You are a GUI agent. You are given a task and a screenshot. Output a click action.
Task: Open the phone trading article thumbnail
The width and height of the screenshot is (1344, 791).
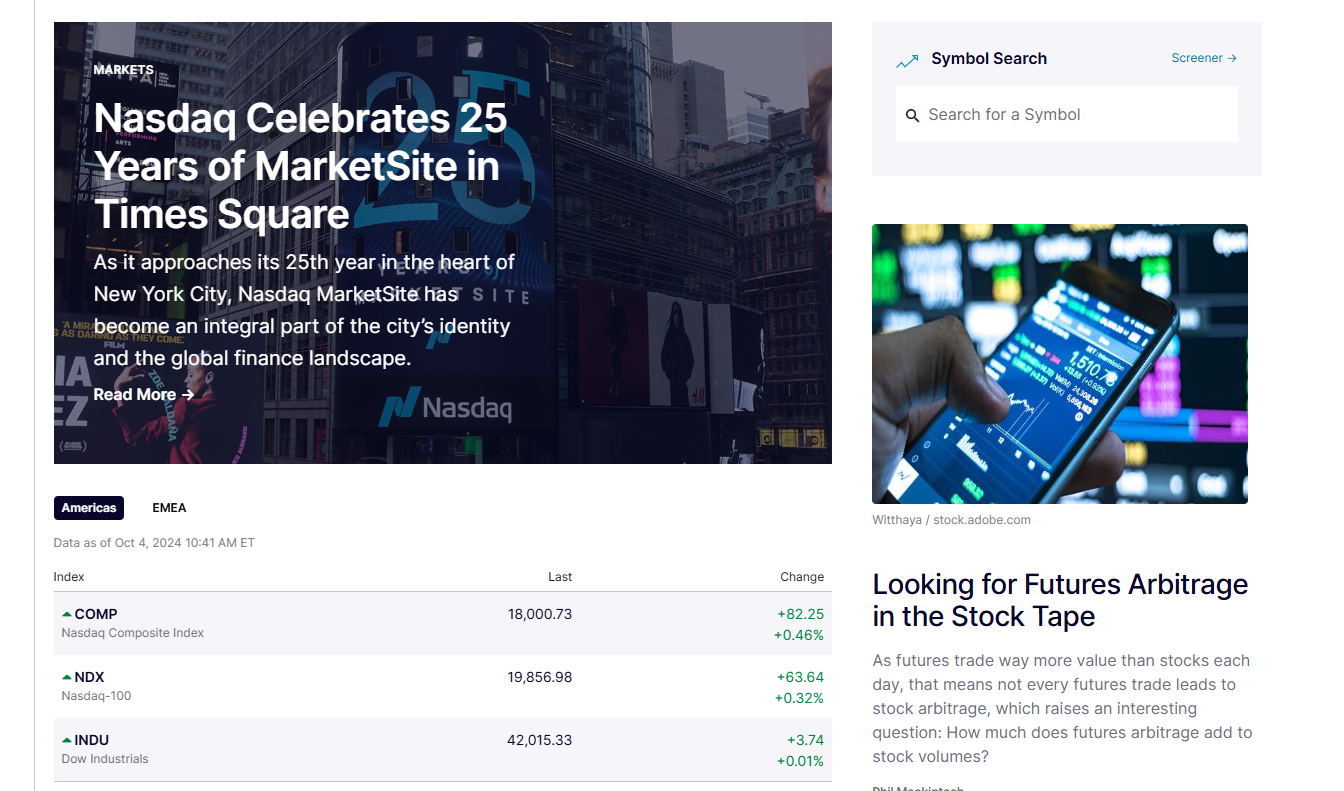point(1059,364)
